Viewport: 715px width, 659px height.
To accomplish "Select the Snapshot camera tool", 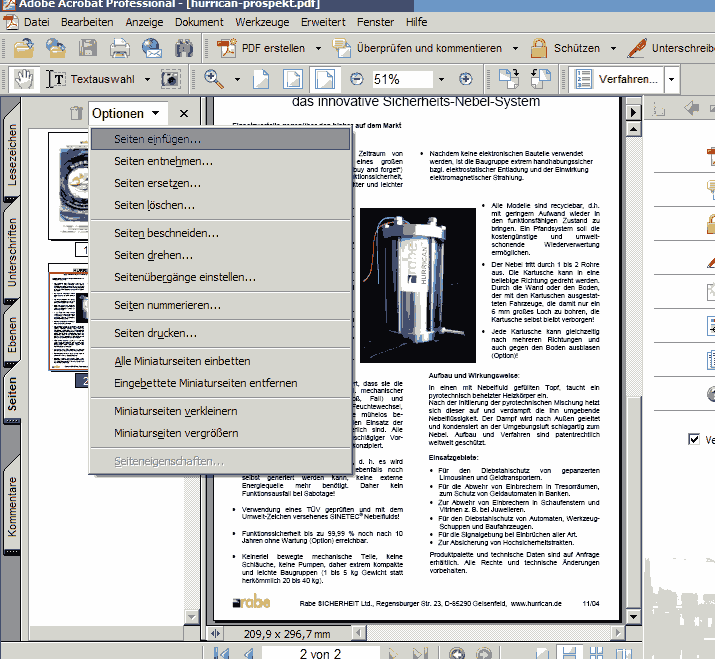I will pos(171,79).
